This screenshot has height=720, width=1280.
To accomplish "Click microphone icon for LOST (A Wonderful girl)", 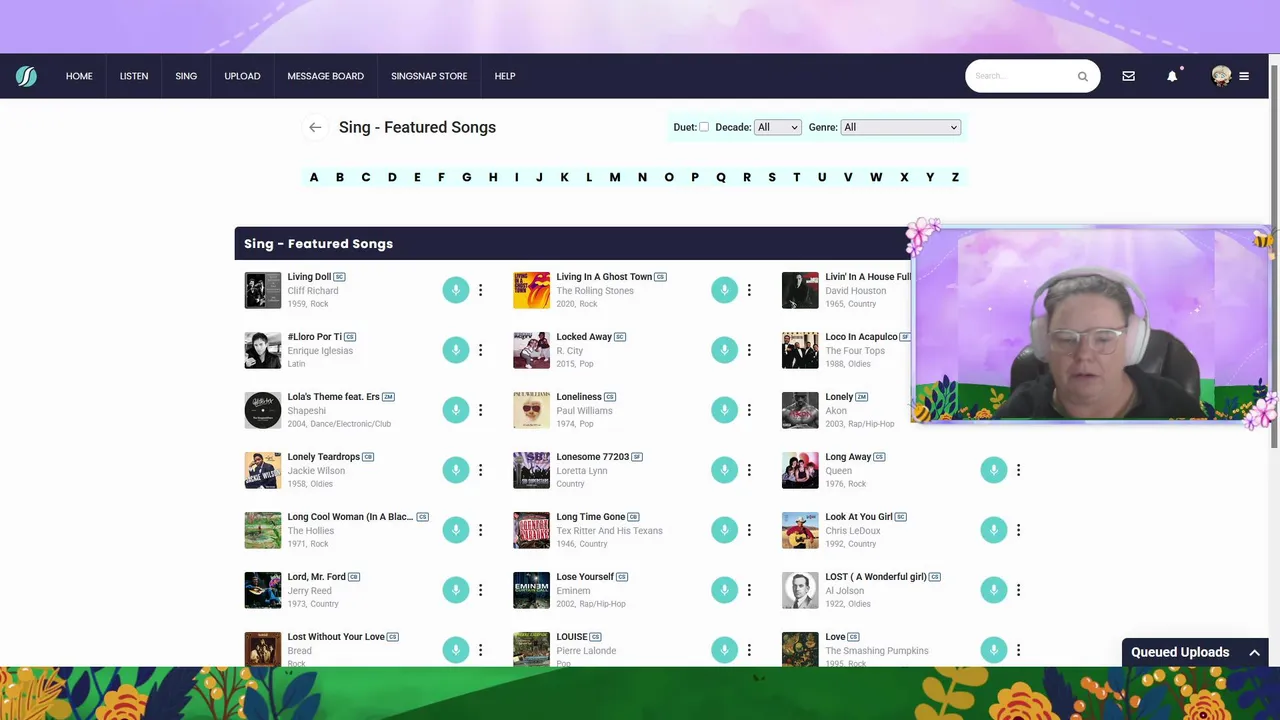I will [994, 590].
